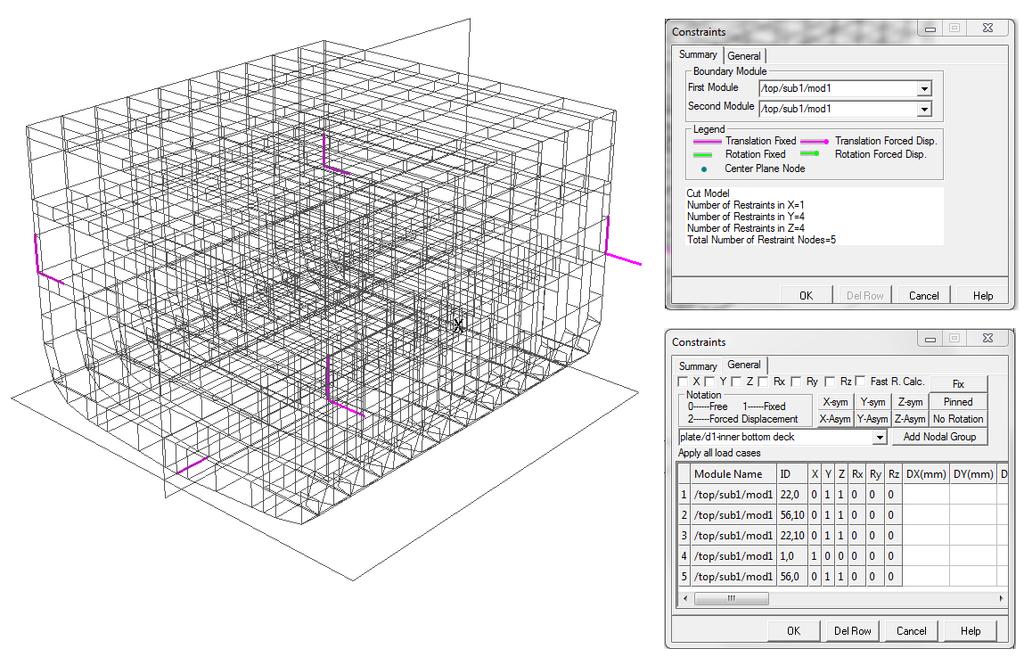1024x657 pixels.
Task: Confirm with OK in the General-tab Constraints window
Action: click(x=793, y=631)
